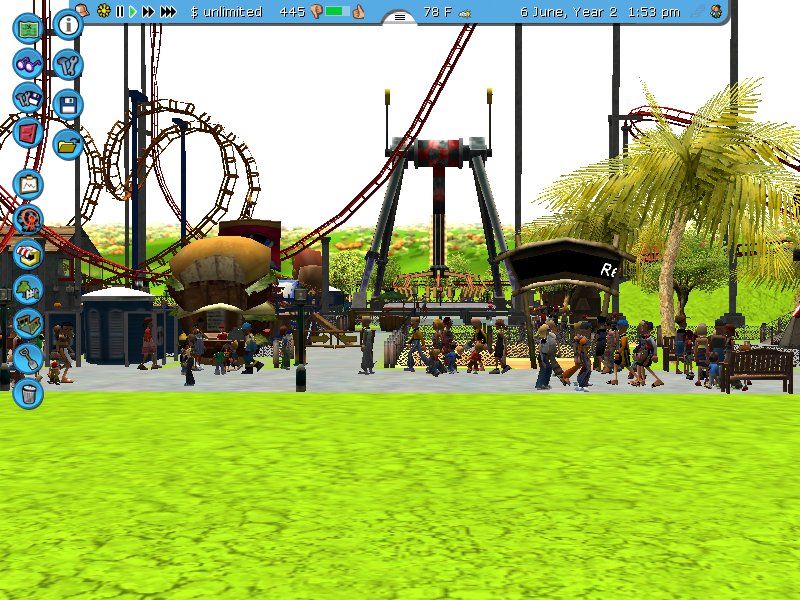Expand the top status bar tab handle
The image size is (800, 600).
click(x=400, y=17)
